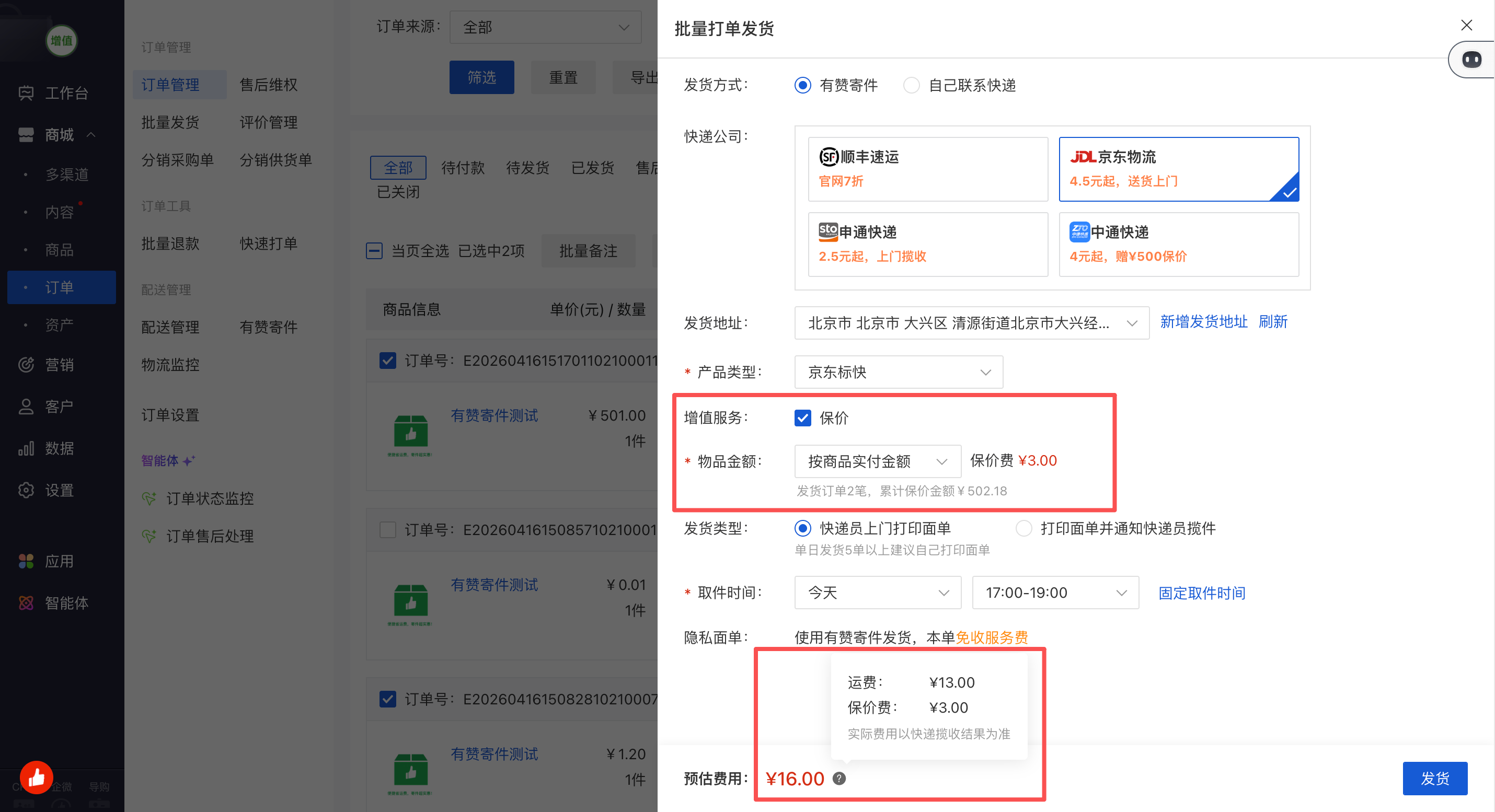Choose 打印面单并通知快递员揽件 radio option
Image resolution: width=1495 pixels, height=812 pixels.
[x=1023, y=528]
